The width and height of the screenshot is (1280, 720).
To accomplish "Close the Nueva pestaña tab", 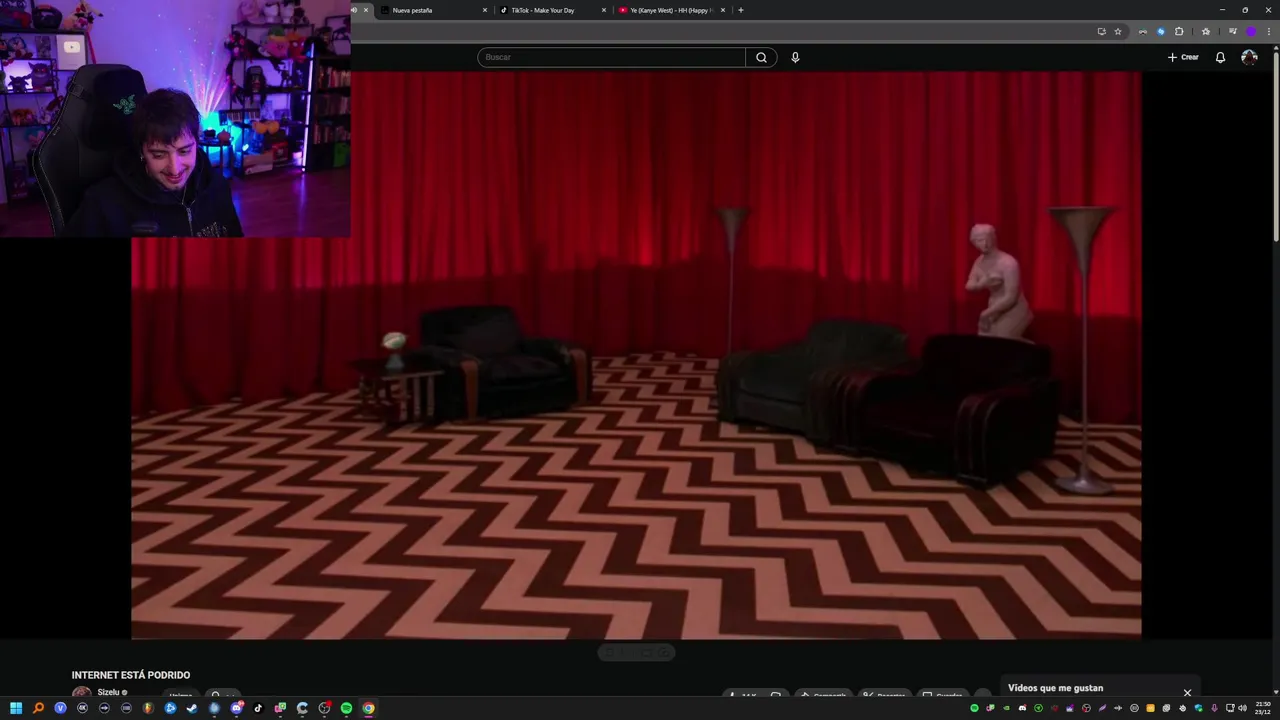I will tap(485, 10).
